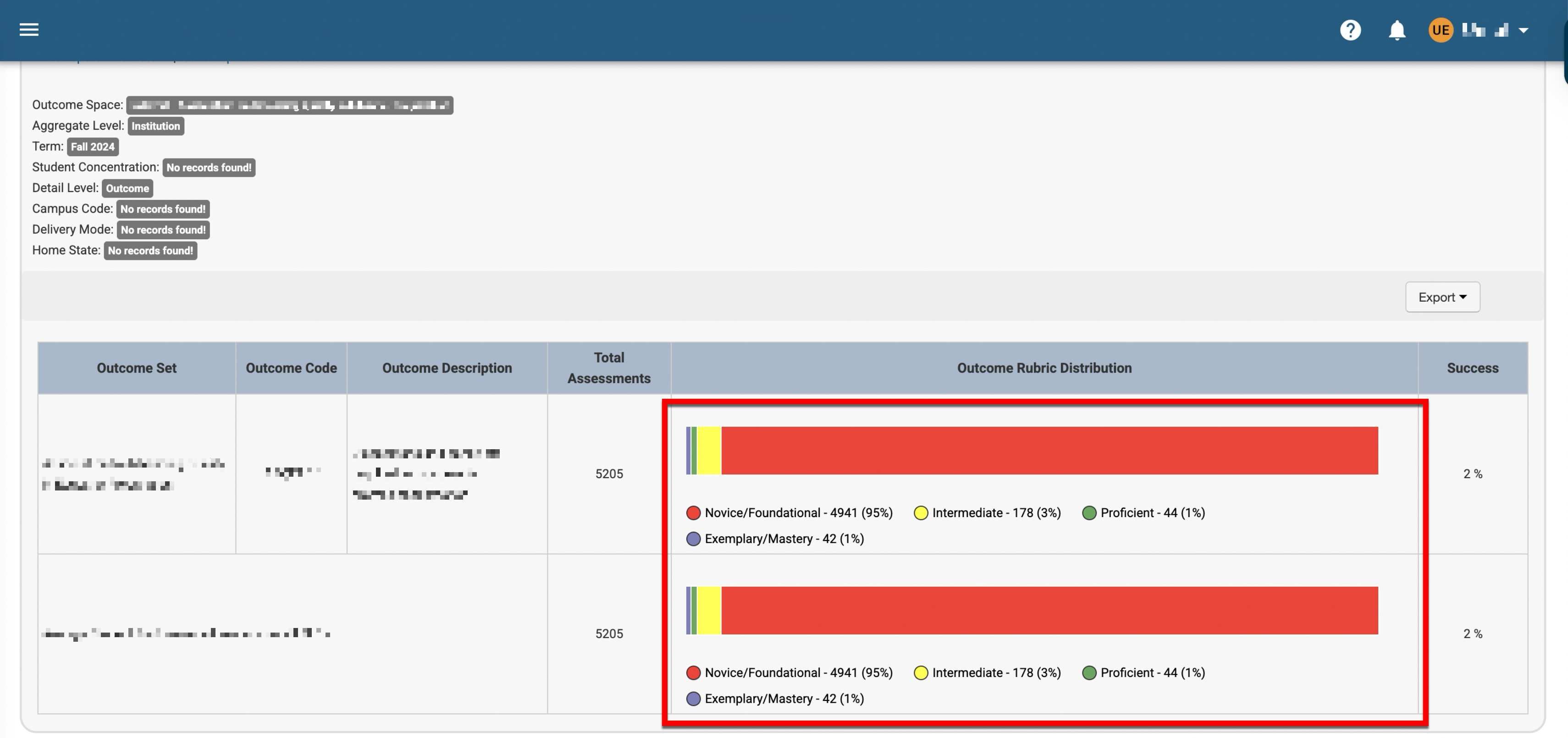Click the Outcome Space value tag
The width and height of the screenshot is (1568, 738).
(289, 105)
